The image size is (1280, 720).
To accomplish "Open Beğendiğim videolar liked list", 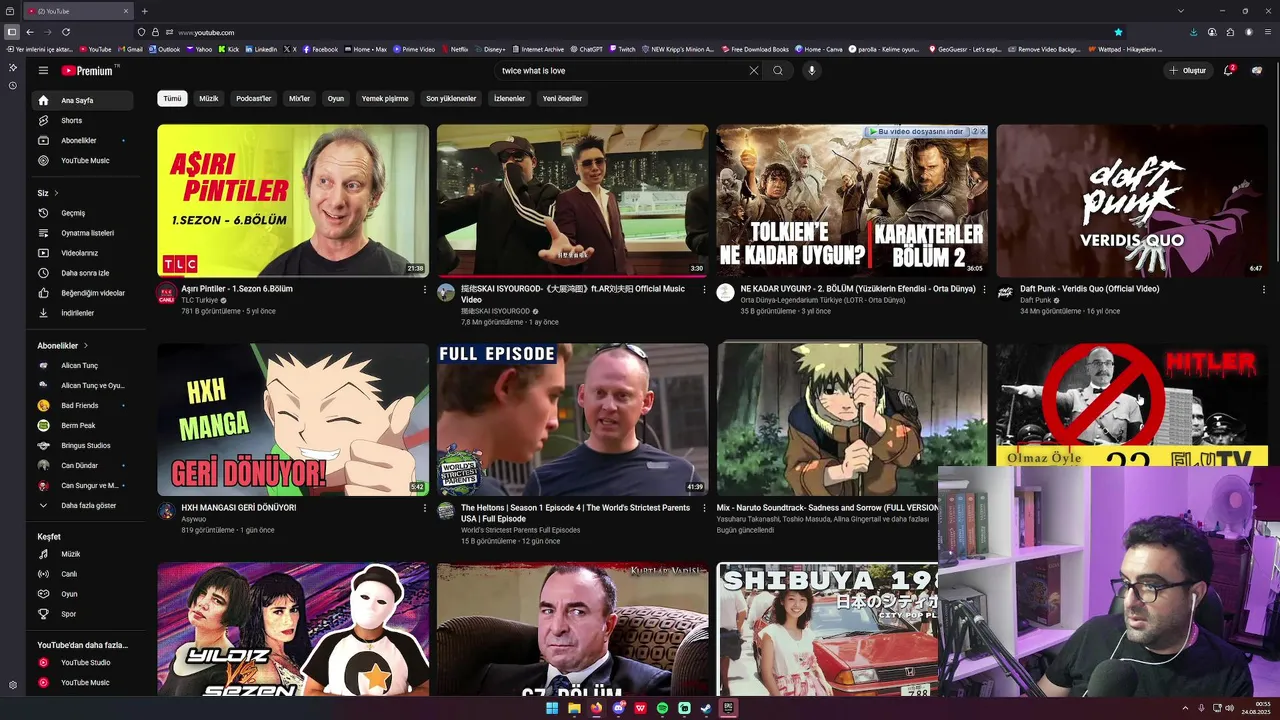I will pos(80,293).
